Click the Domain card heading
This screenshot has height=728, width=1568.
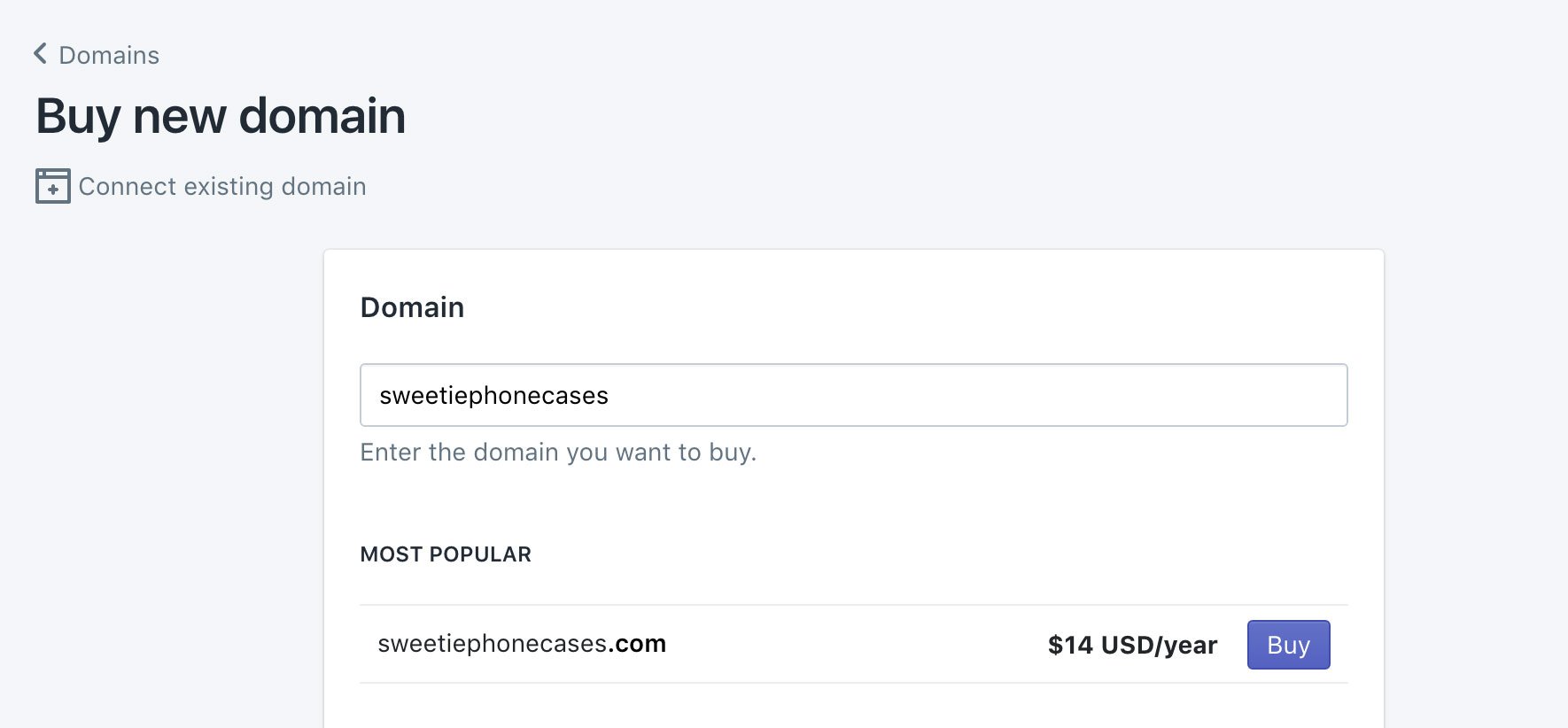(412, 307)
